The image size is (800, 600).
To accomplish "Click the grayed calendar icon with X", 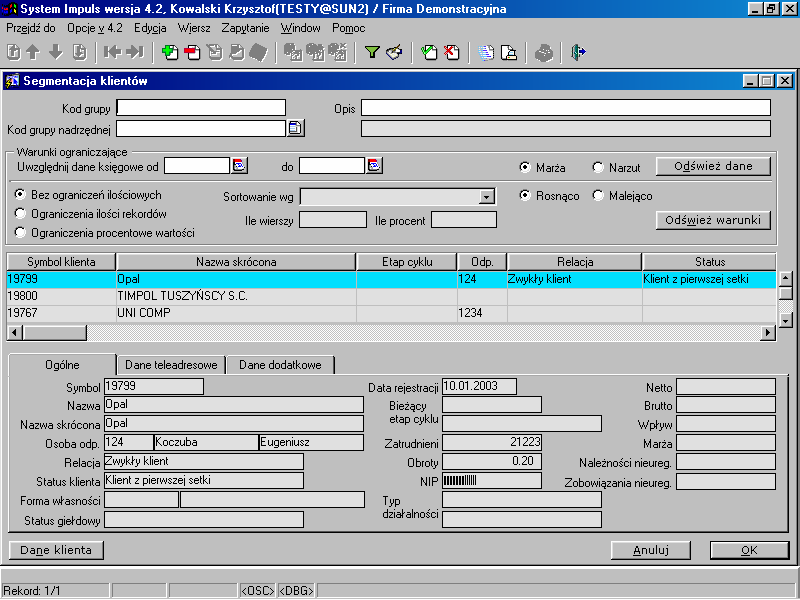I will (x=338, y=52).
